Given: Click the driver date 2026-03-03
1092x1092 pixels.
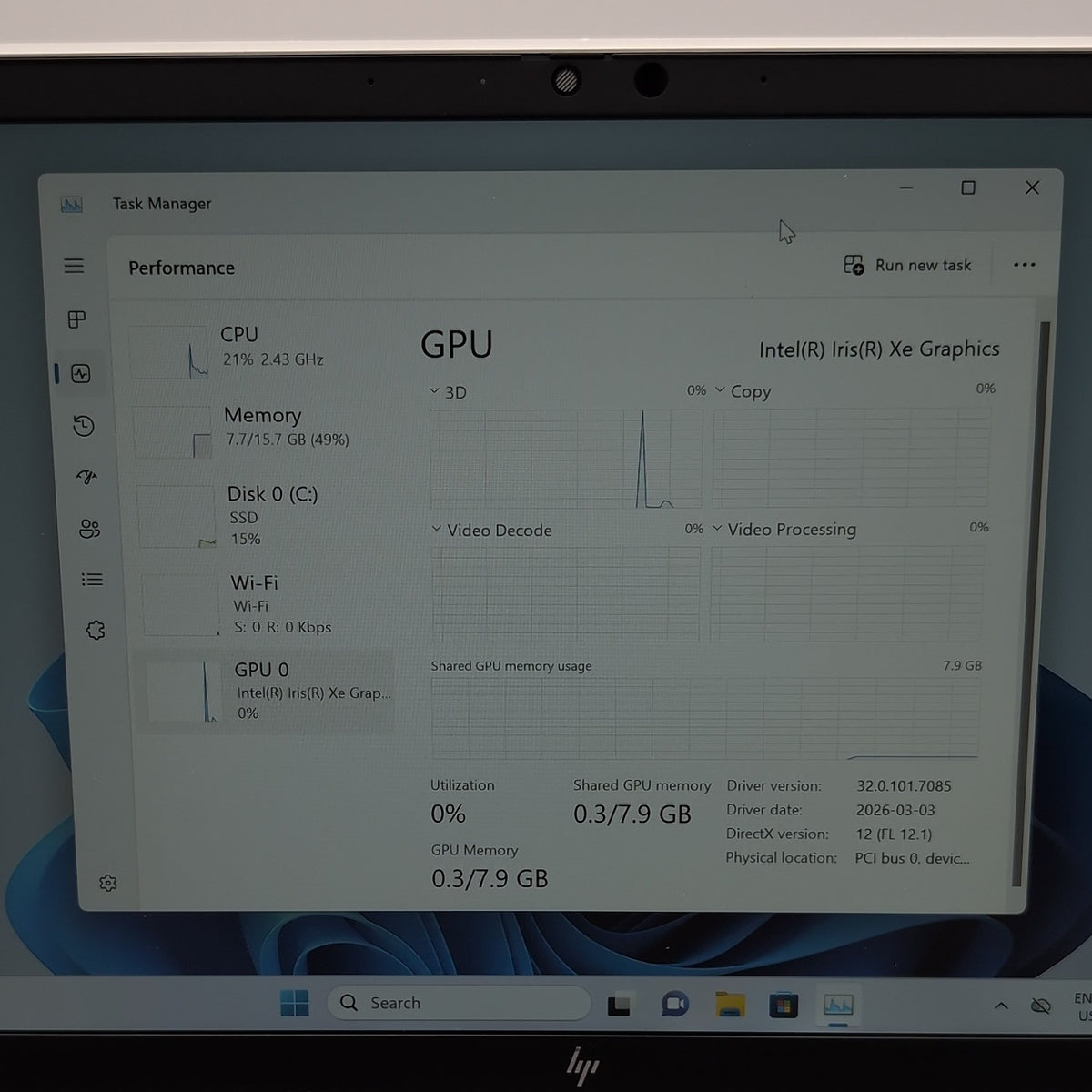Looking at the screenshot, I should coord(895,810).
